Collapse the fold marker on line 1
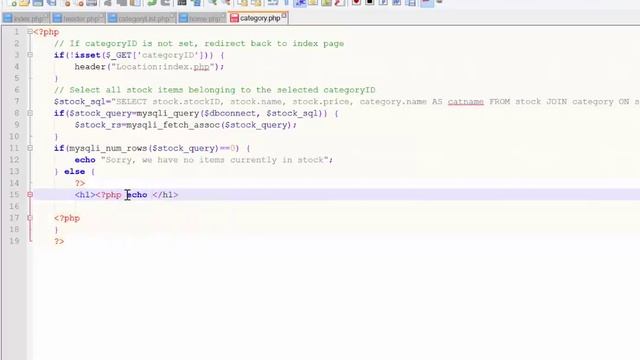 pos(30,31)
